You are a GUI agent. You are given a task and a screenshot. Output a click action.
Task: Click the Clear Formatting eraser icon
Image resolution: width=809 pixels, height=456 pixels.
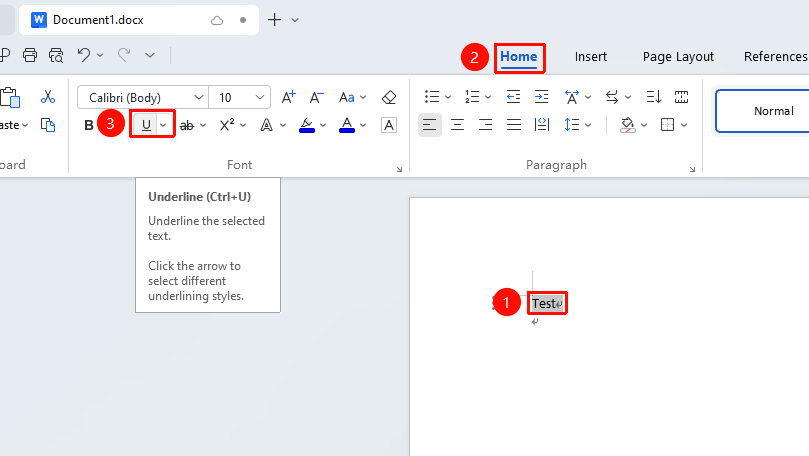pos(389,97)
